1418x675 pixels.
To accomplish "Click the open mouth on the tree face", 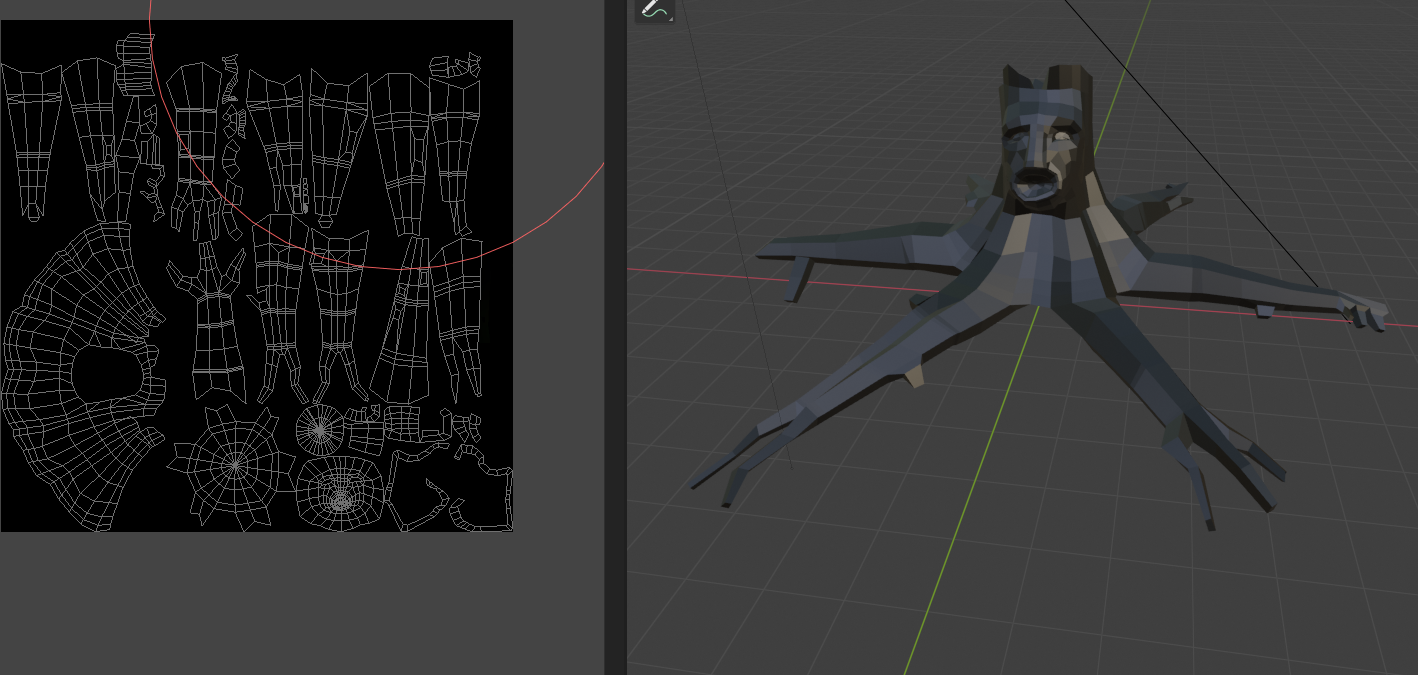I will [x=1033, y=186].
